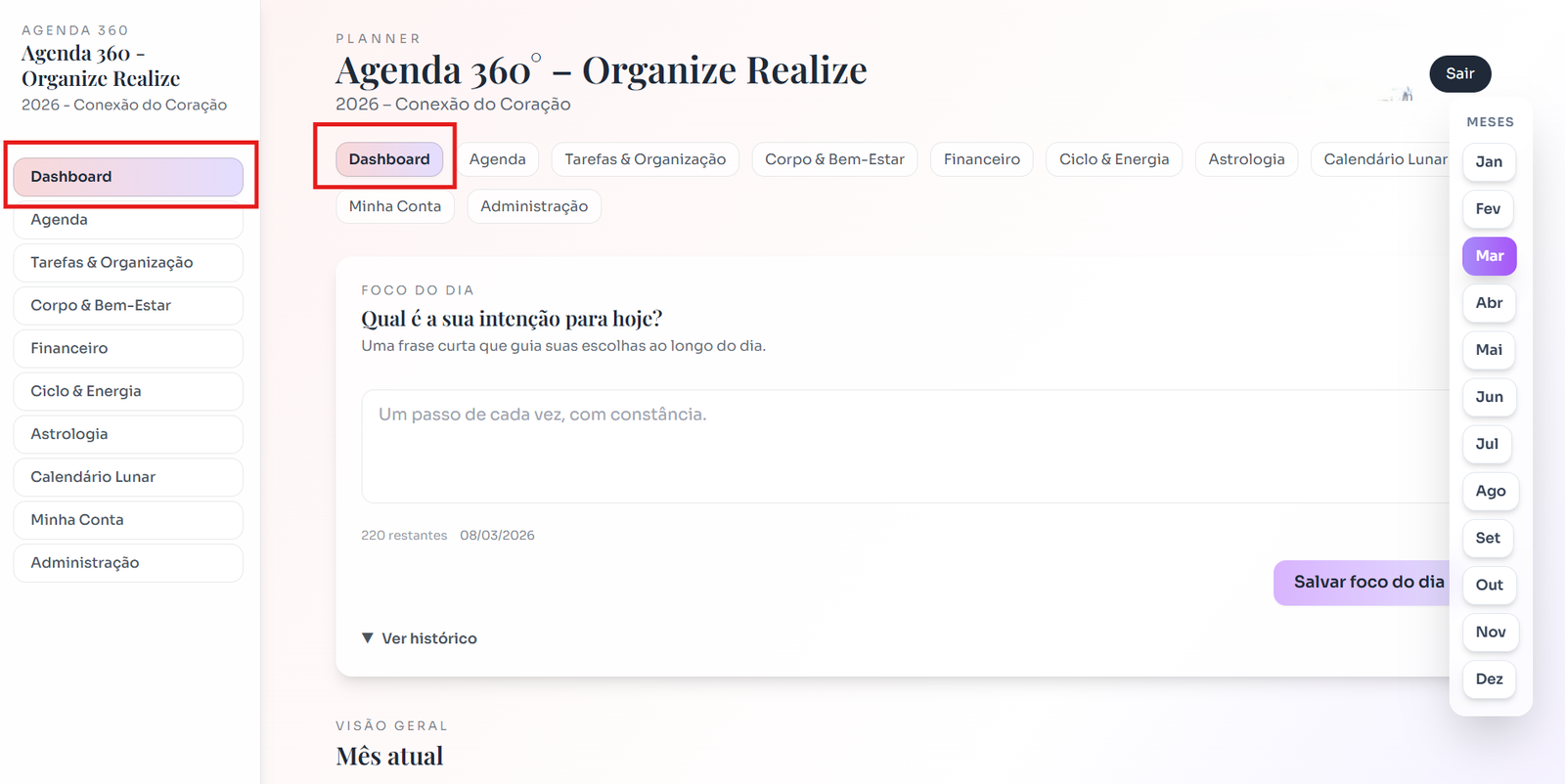The height and width of the screenshot is (784, 1565).
Task: Open Tarefas & Organização in the left sidebar
Action: click(128, 263)
